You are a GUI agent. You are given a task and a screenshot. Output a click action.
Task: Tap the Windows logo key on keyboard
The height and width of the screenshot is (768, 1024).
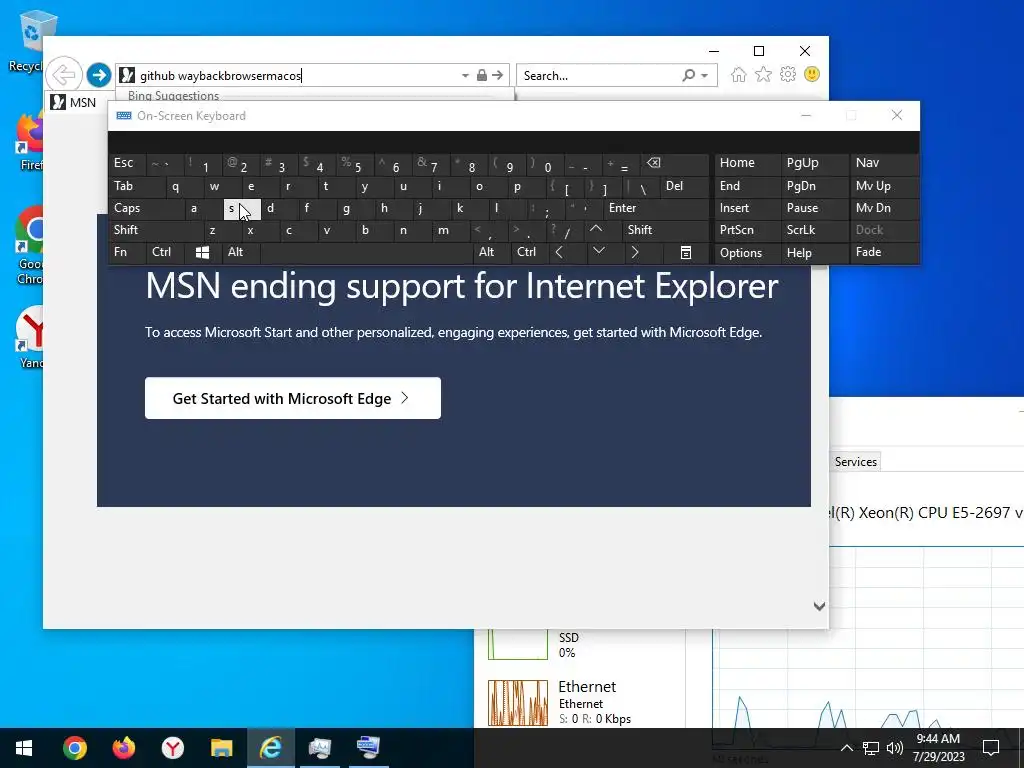(202, 252)
